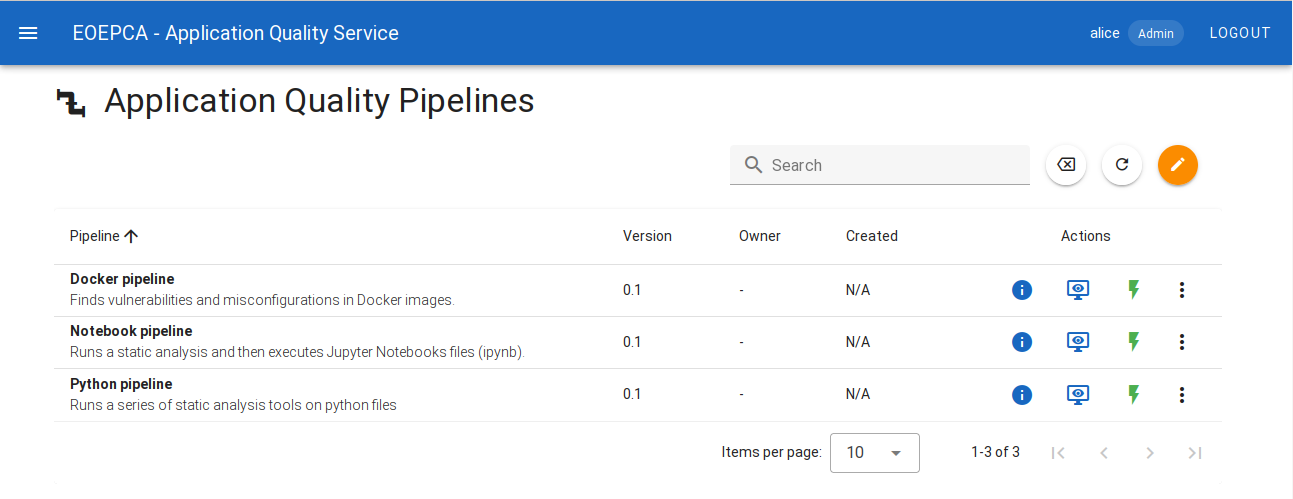1293x499 pixels.
Task: Open the hamburger navigation menu
Action: (x=28, y=33)
